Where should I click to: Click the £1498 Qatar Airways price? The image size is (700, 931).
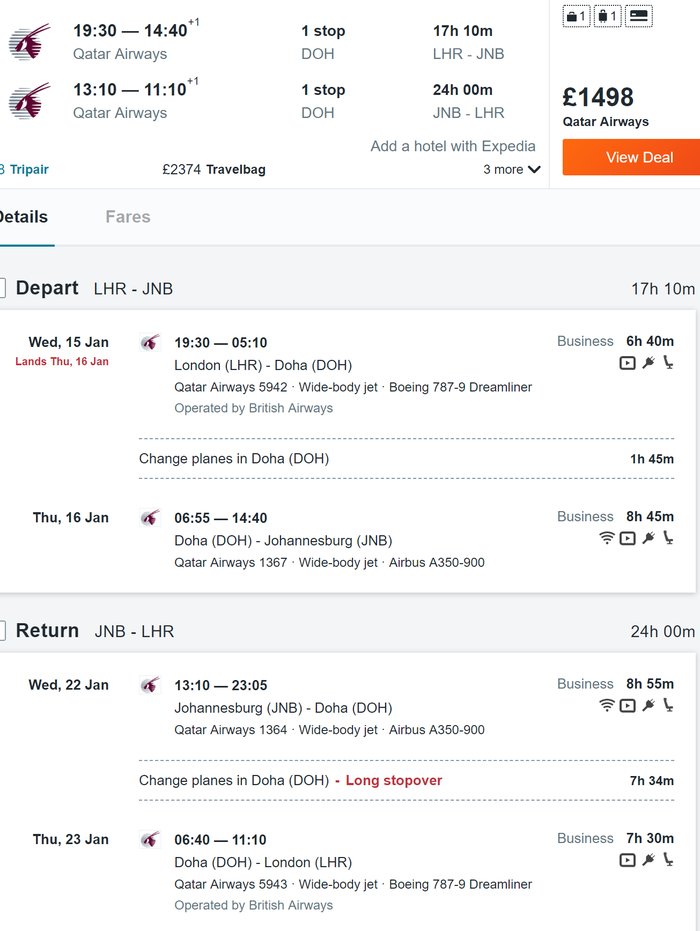click(598, 98)
